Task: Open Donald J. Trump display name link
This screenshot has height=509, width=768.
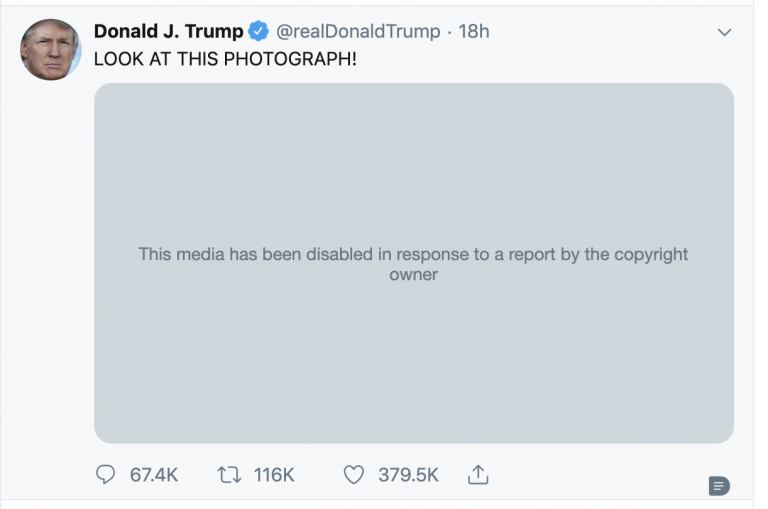Action: (168, 32)
